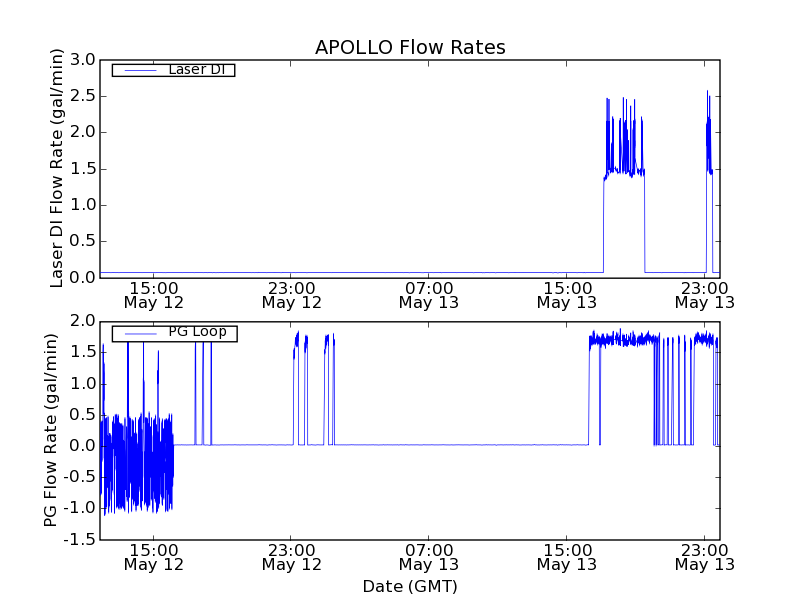The height and width of the screenshot is (600, 800).
Task: Click 07:00 May 13 tick under bottom chart
Action: pos(429,557)
